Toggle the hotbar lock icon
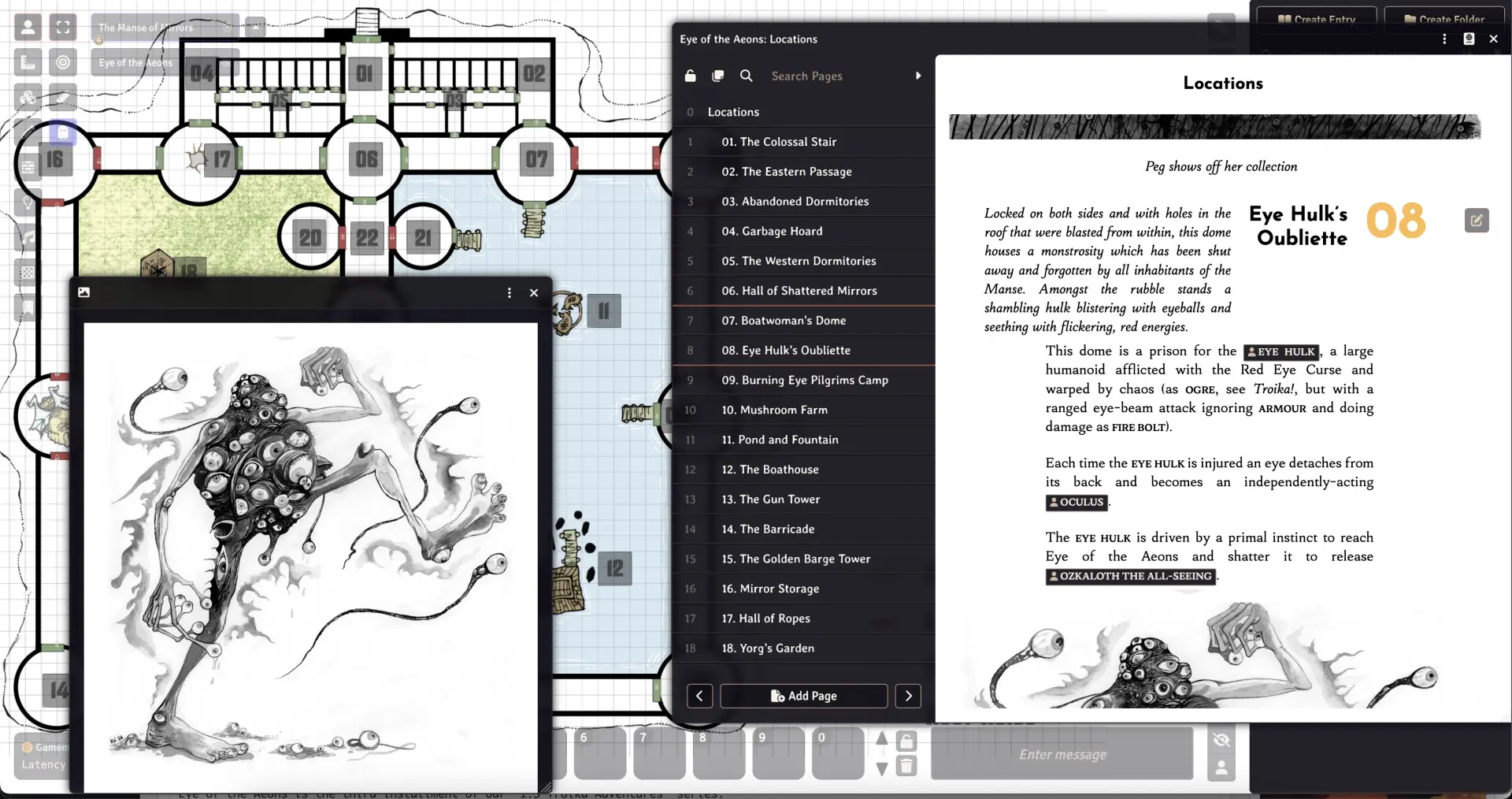This screenshot has height=799, width=1512. [906, 741]
